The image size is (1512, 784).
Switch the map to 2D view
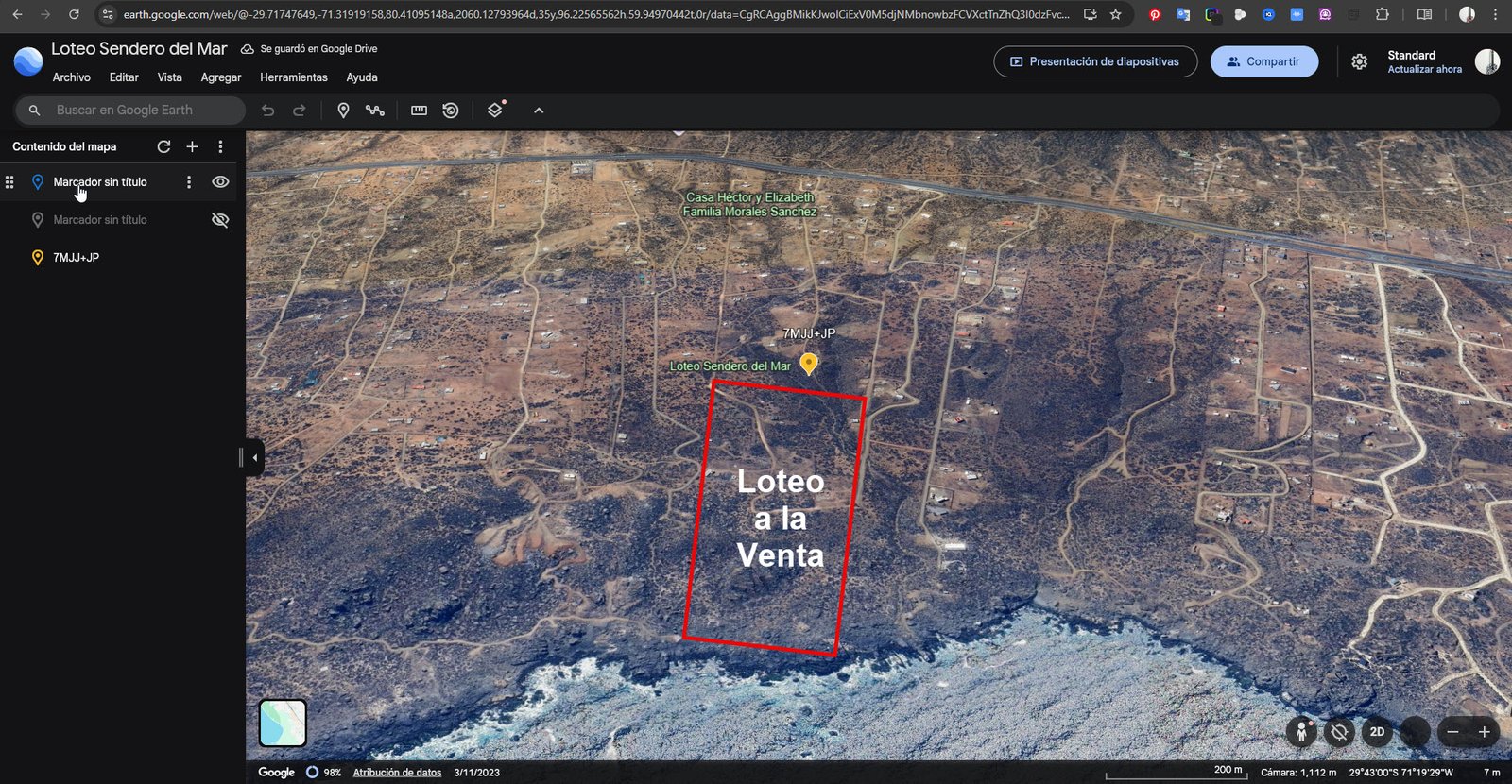[x=1377, y=732]
